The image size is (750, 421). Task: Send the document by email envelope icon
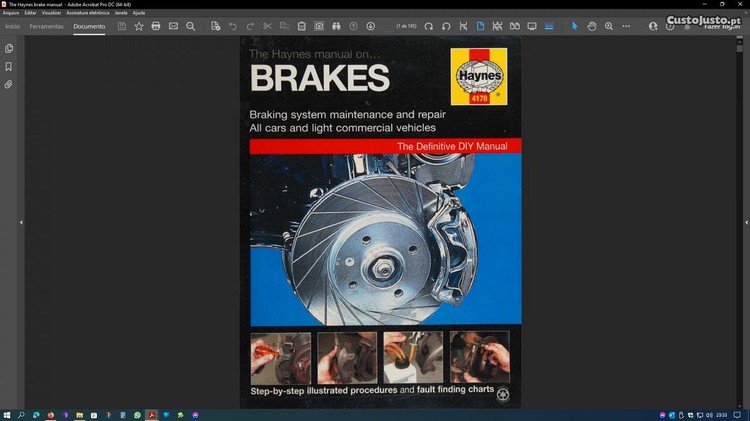pos(173,26)
